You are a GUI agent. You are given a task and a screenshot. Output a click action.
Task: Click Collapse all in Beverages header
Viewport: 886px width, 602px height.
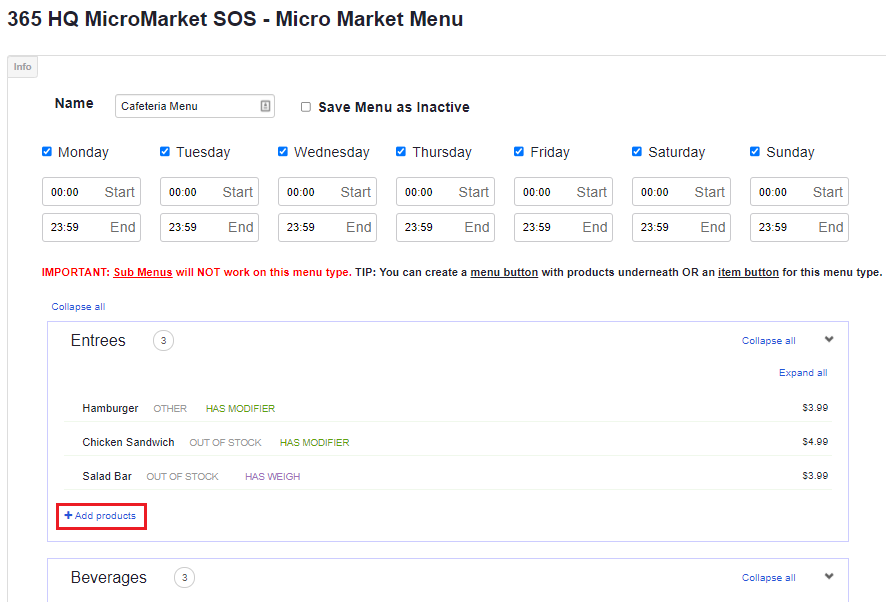tap(768, 578)
